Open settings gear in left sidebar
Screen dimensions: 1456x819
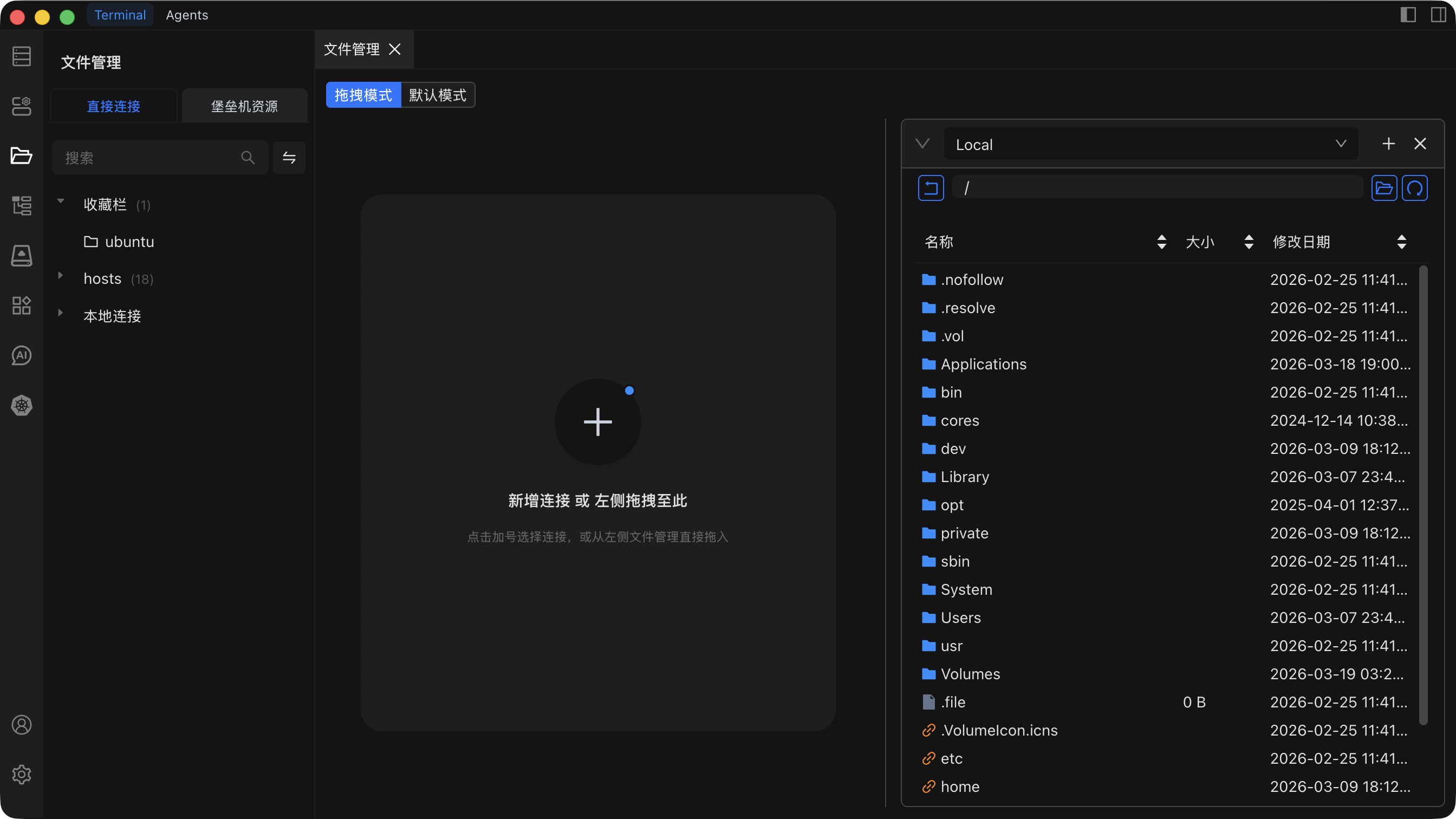(22, 775)
